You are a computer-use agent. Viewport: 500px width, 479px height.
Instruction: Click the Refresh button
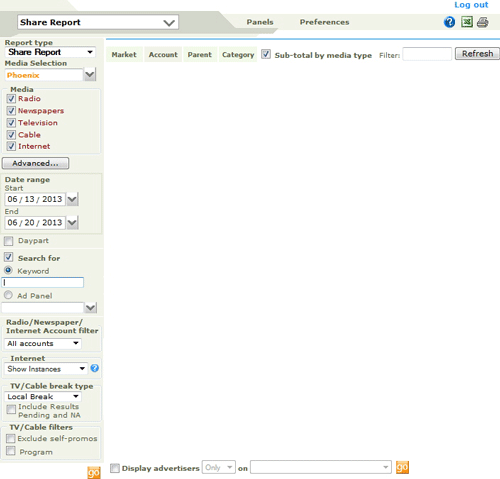click(x=477, y=54)
